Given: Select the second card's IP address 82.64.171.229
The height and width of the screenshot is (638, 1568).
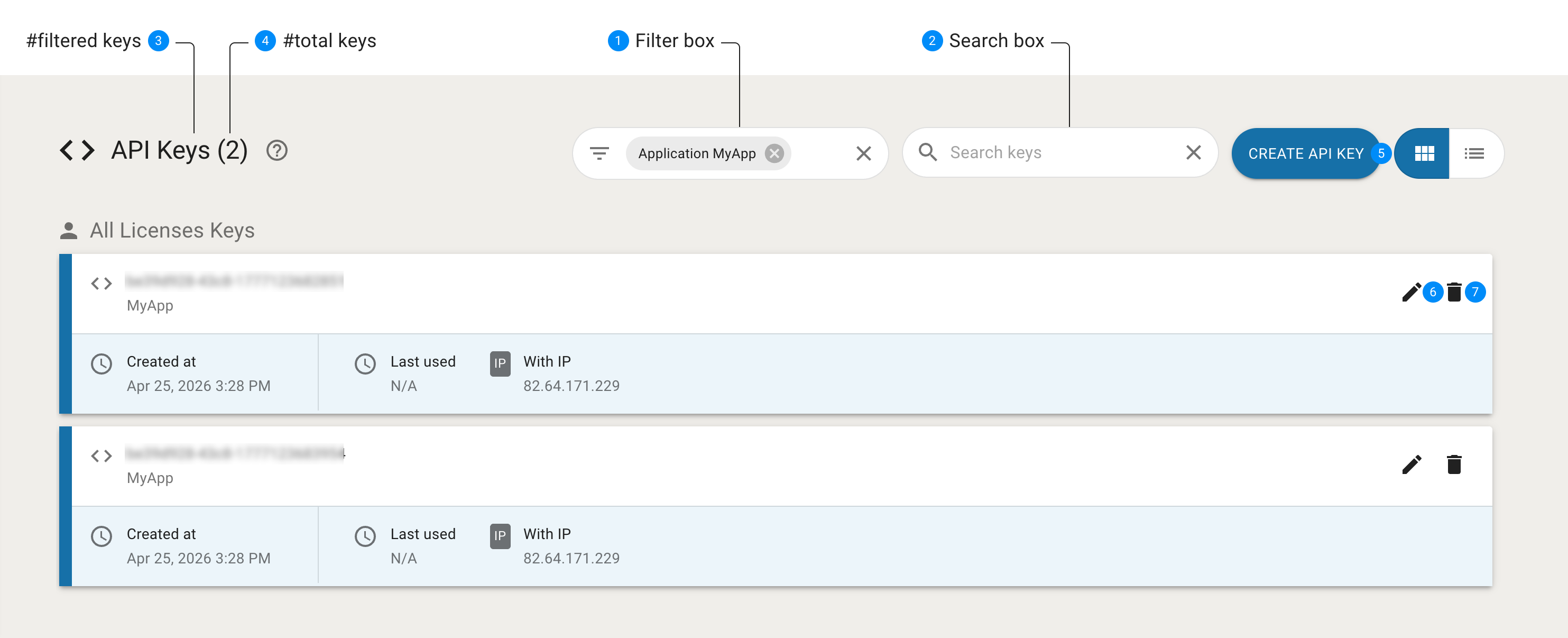Looking at the screenshot, I should tap(571, 558).
